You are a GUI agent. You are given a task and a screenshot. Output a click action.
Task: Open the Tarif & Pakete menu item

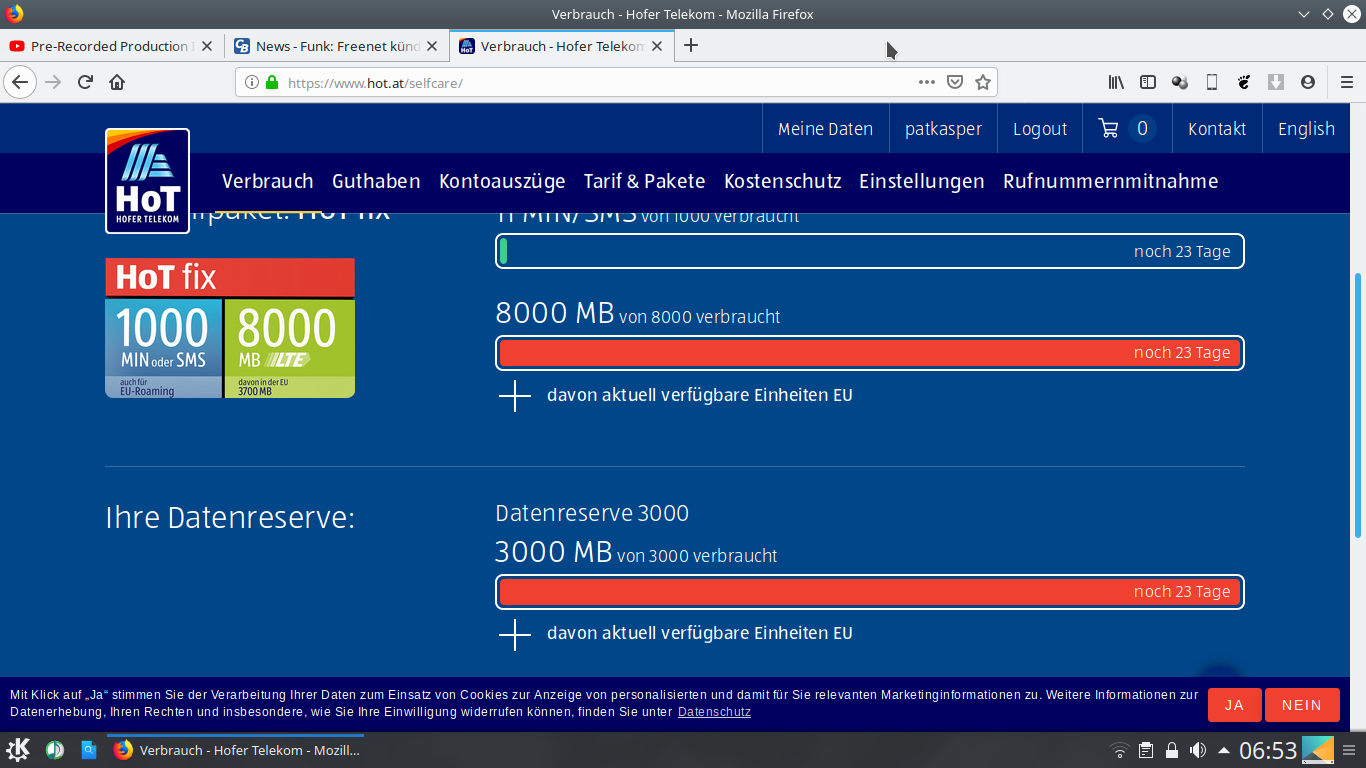[645, 181]
